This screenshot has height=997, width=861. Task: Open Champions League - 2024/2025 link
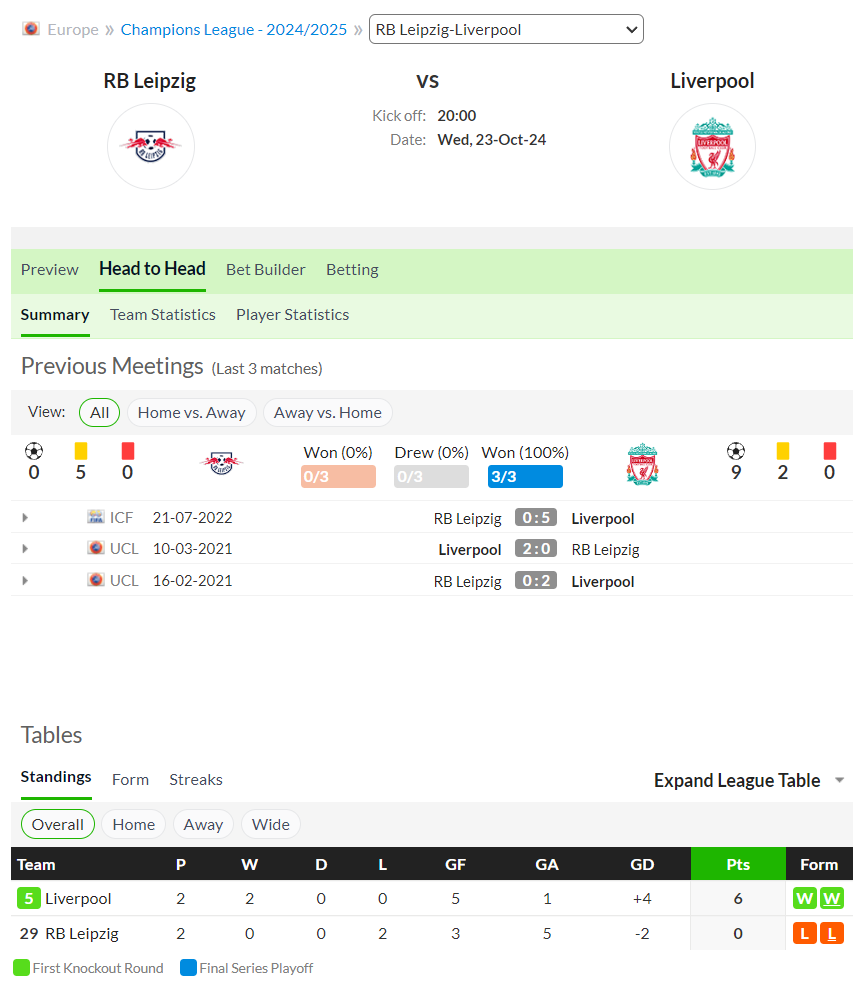(x=234, y=30)
